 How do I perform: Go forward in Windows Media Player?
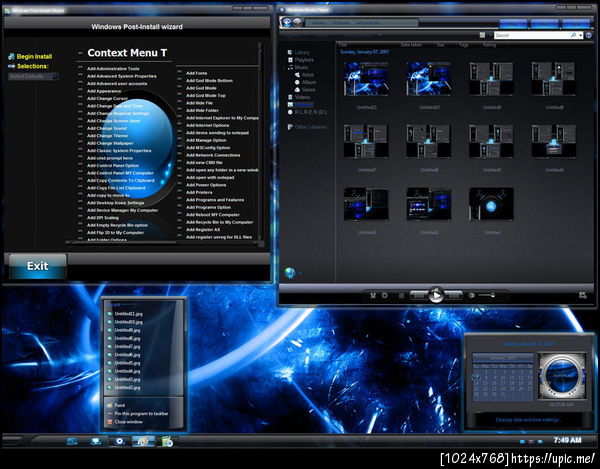pyautogui.click(x=297, y=22)
